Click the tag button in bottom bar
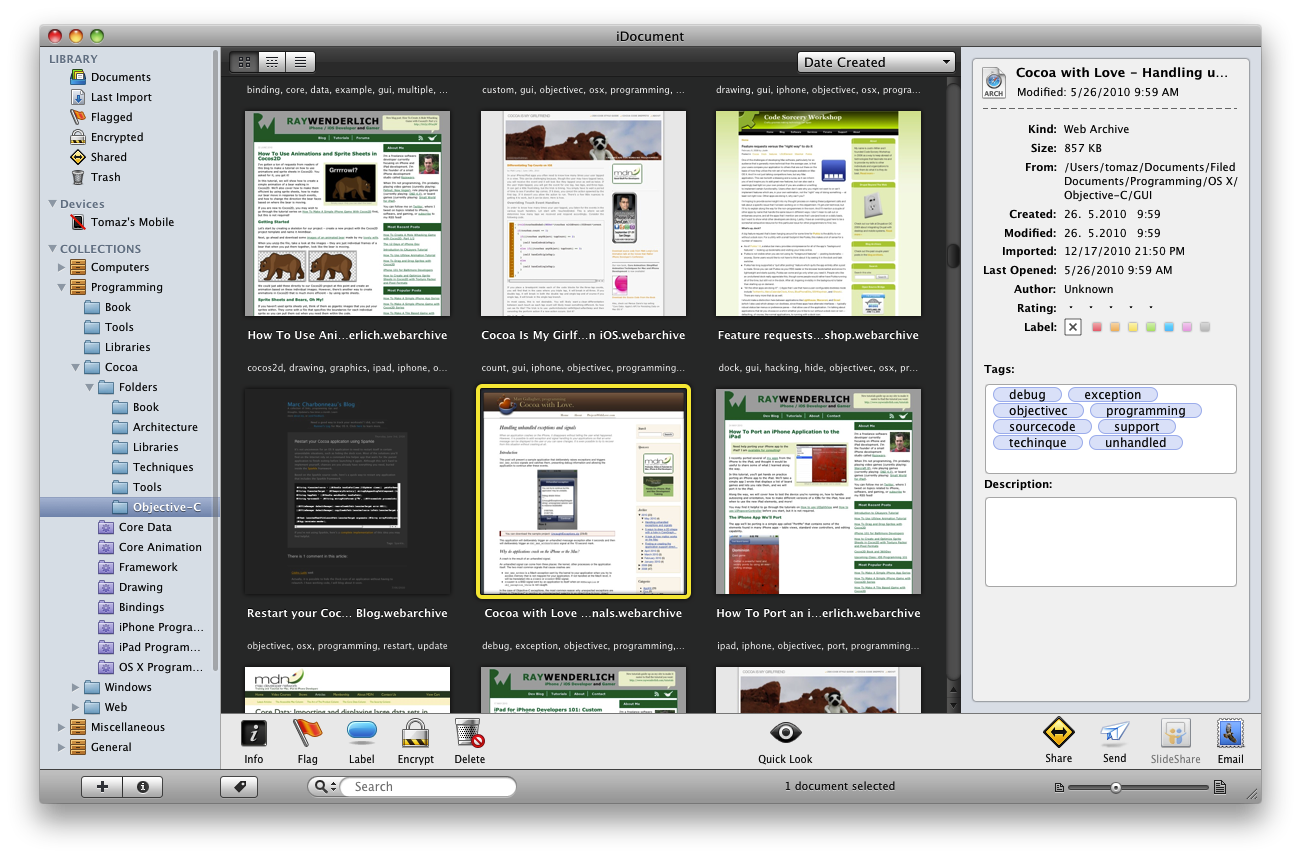 pyautogui.click(x=239, y=787)
